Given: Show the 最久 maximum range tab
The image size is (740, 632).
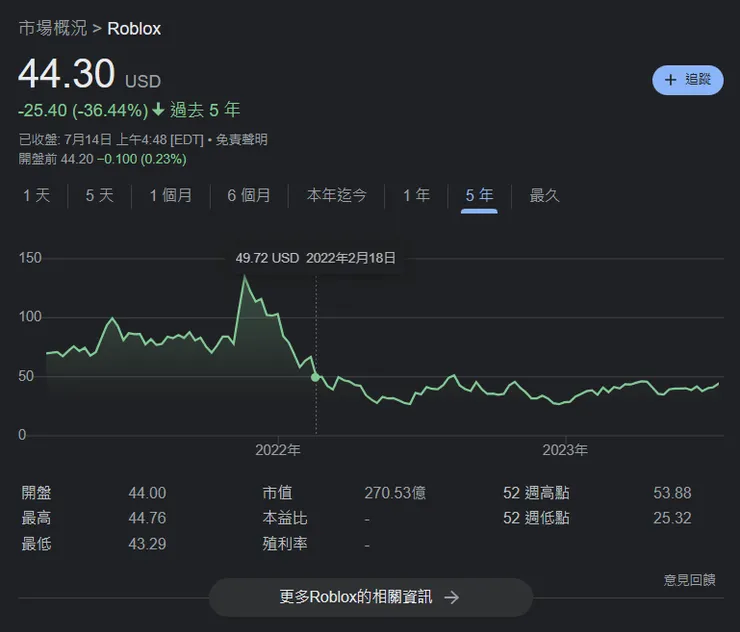Looking at the screenshot, I should click(x=544, y=195).
